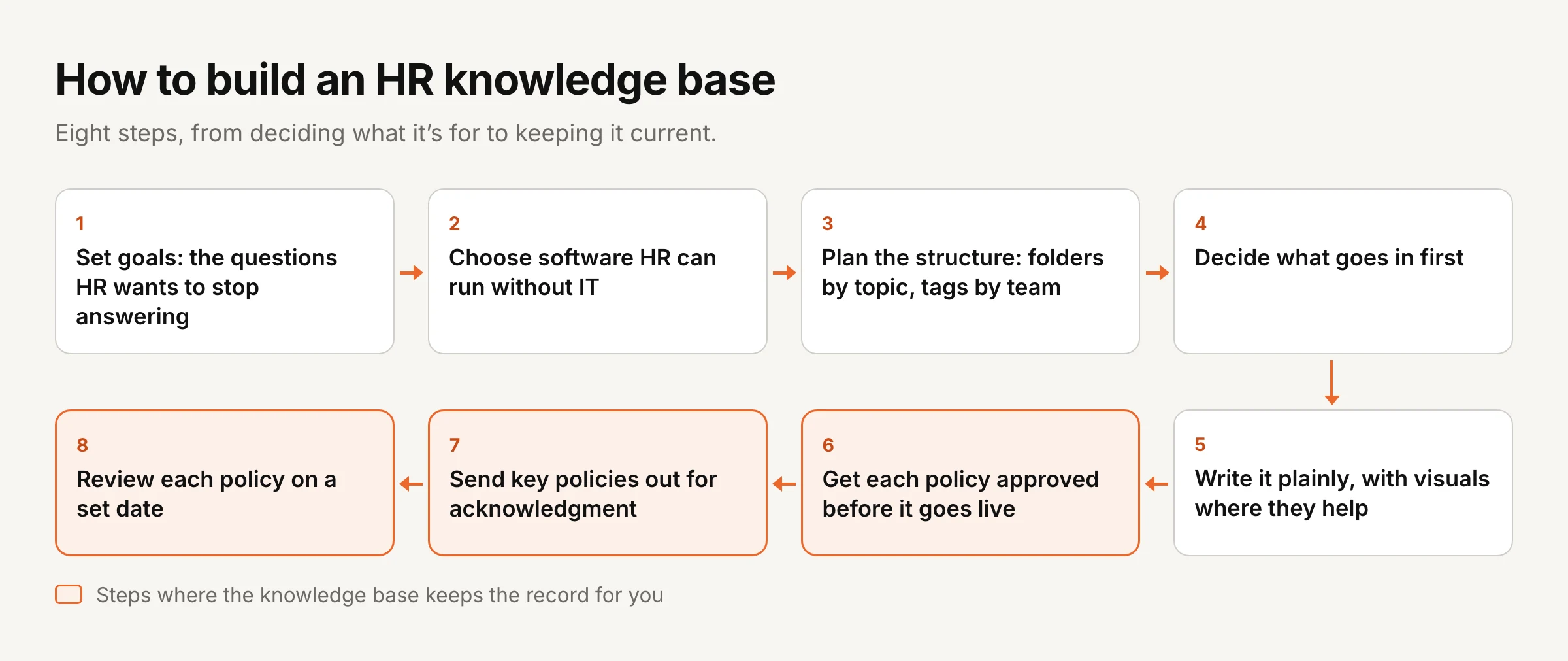Open step 7 card 'Send key policies out for acknowledgment'
The height and width of the screenshot is (661, 1568).
[x=597, y=483]
